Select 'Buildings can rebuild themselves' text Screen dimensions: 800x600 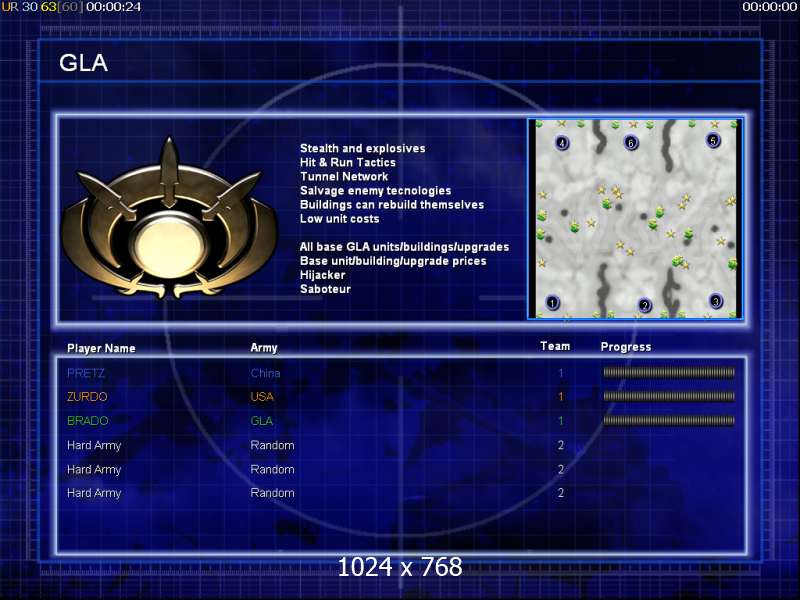click(x=392, y=205)
